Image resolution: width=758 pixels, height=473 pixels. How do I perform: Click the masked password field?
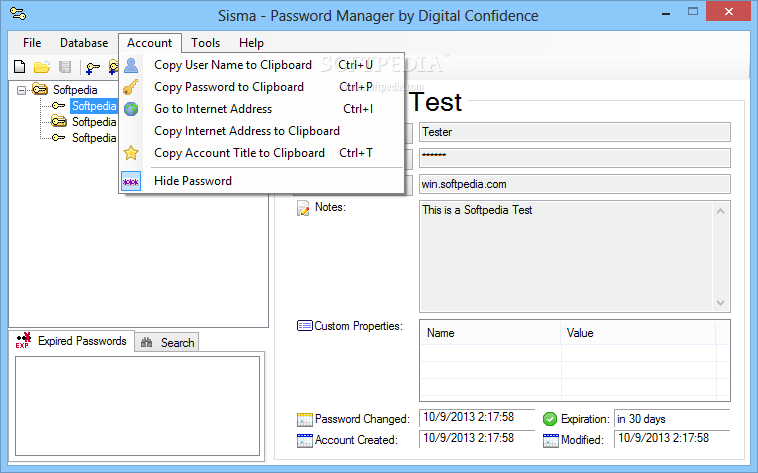tap(574, 158)
